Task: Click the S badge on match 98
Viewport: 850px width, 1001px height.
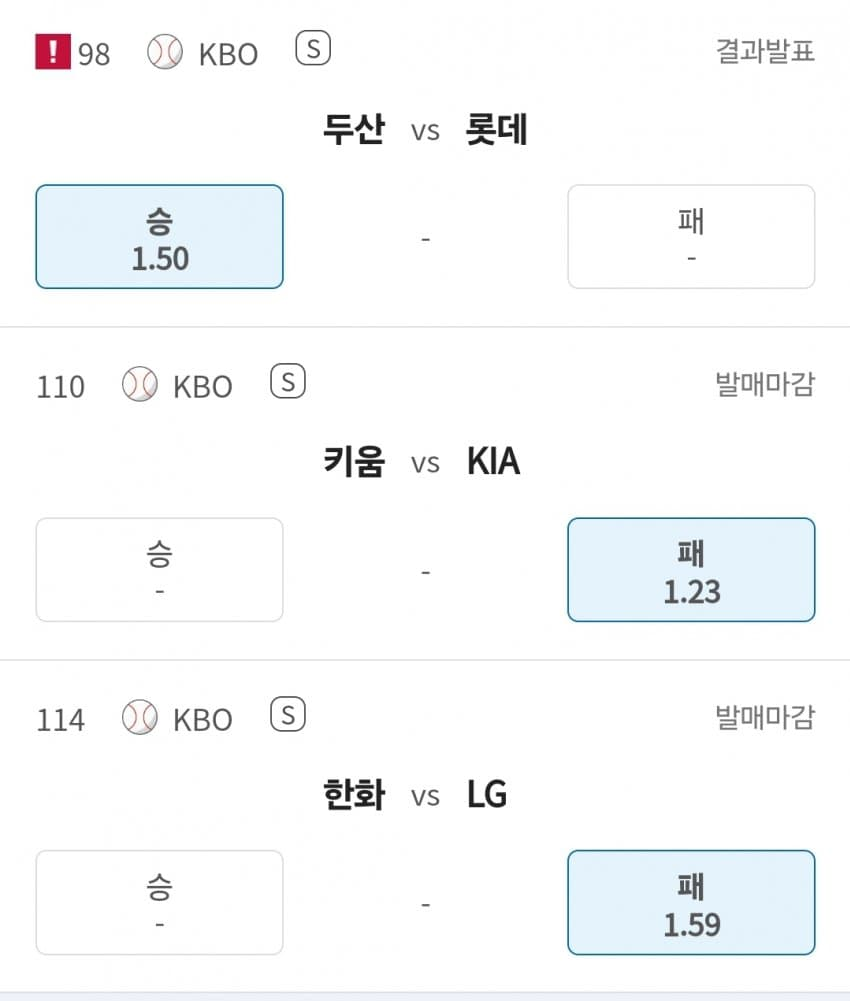Action: coord(313,49)
